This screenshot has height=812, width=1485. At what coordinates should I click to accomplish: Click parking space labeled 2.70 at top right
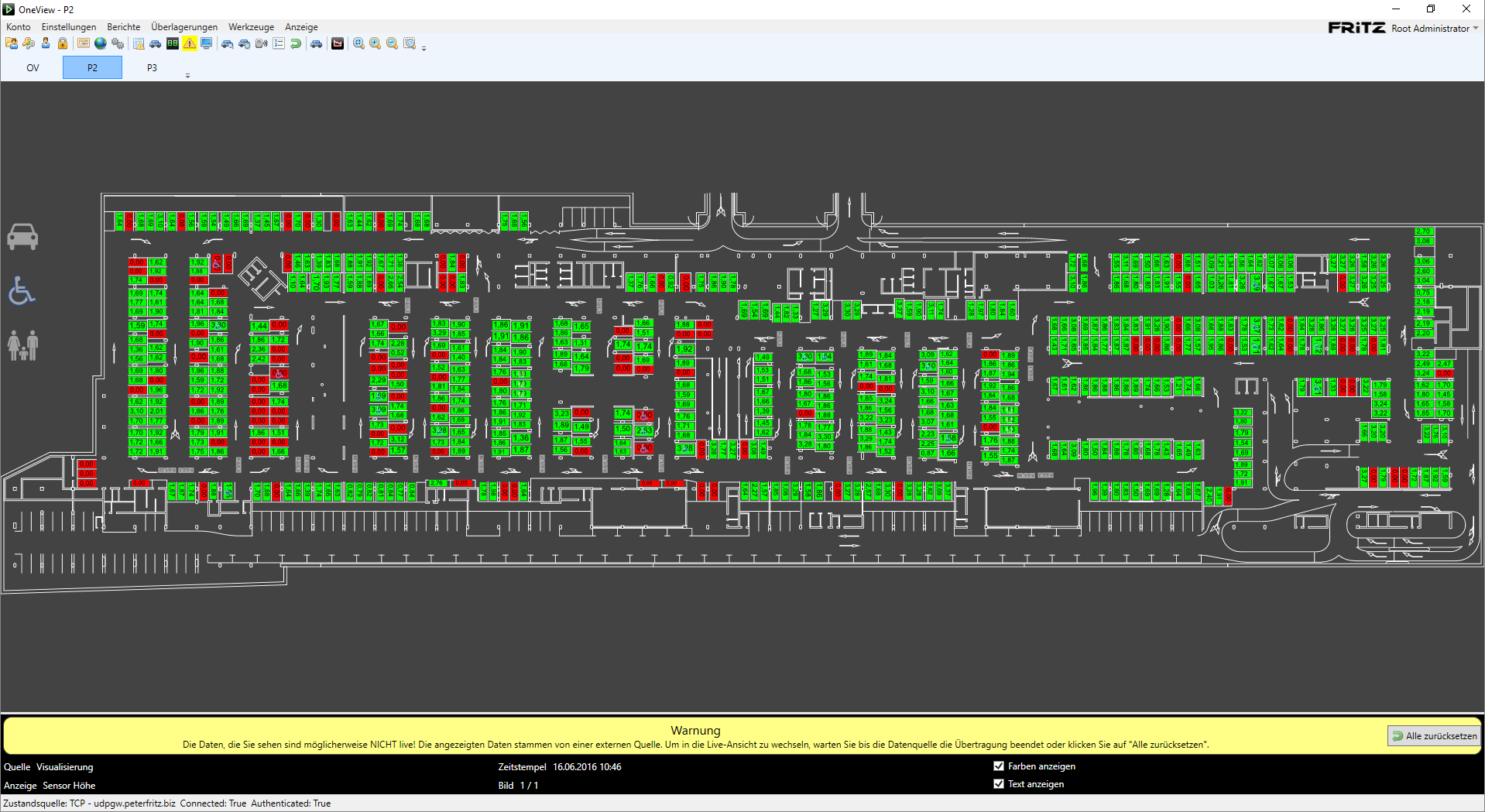(1423, 231)
